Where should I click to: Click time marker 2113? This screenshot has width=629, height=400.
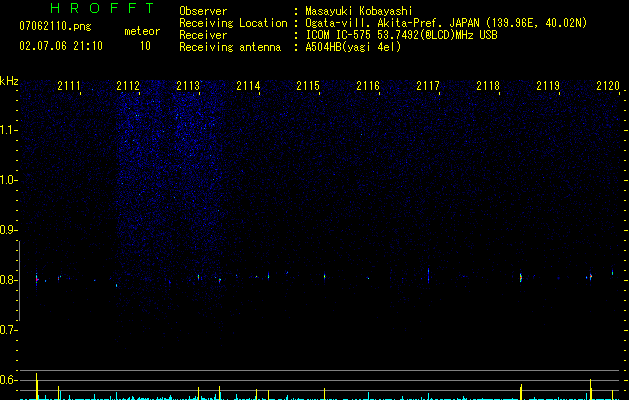pyautogui.click(x=188, y=85)
